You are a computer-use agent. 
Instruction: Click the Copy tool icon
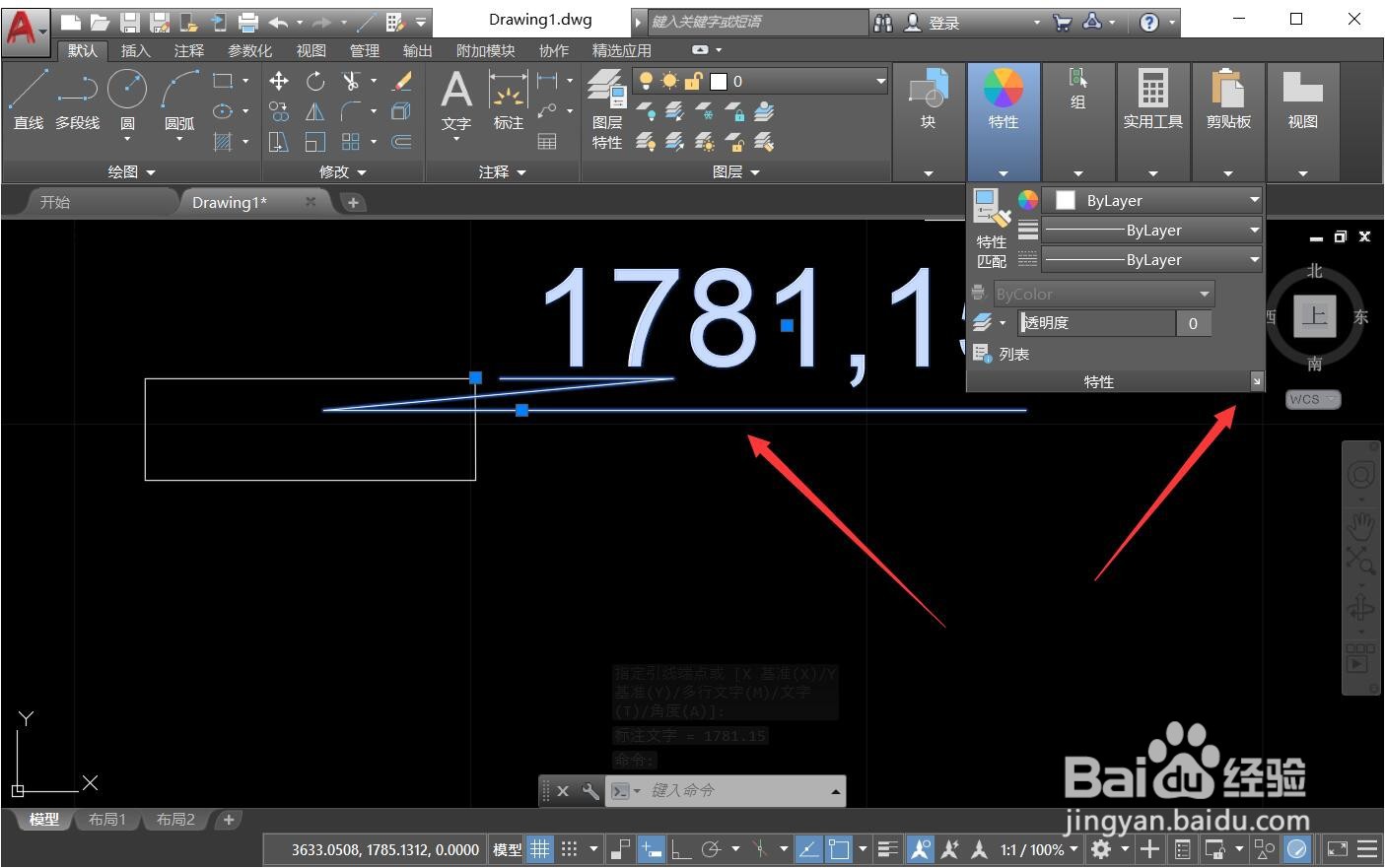[279, 111]
